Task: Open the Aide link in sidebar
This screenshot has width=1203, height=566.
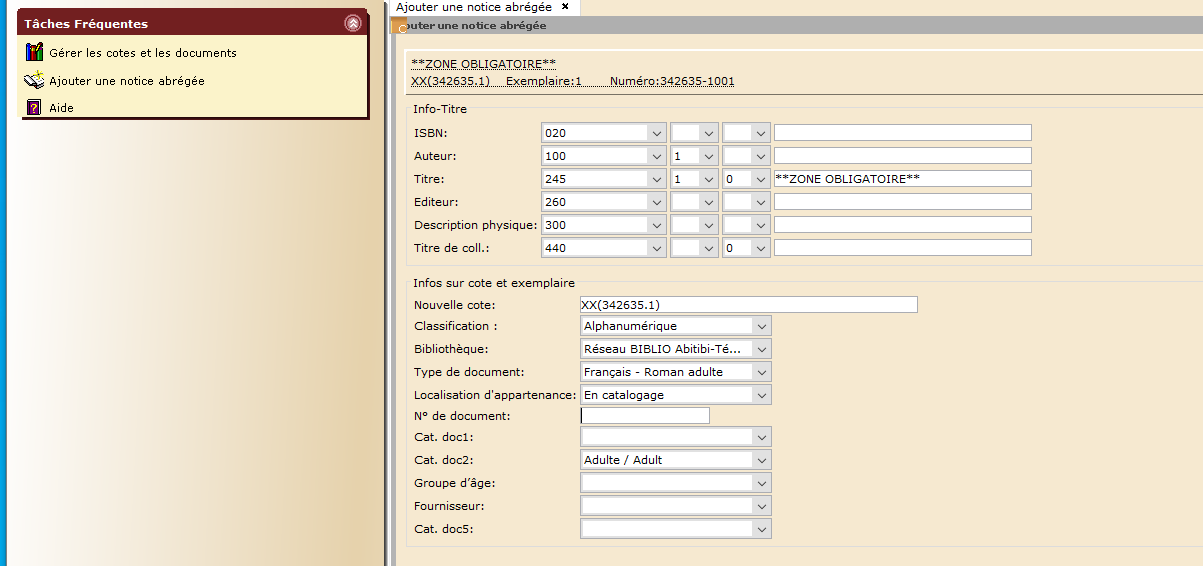Action: point(61,108)
